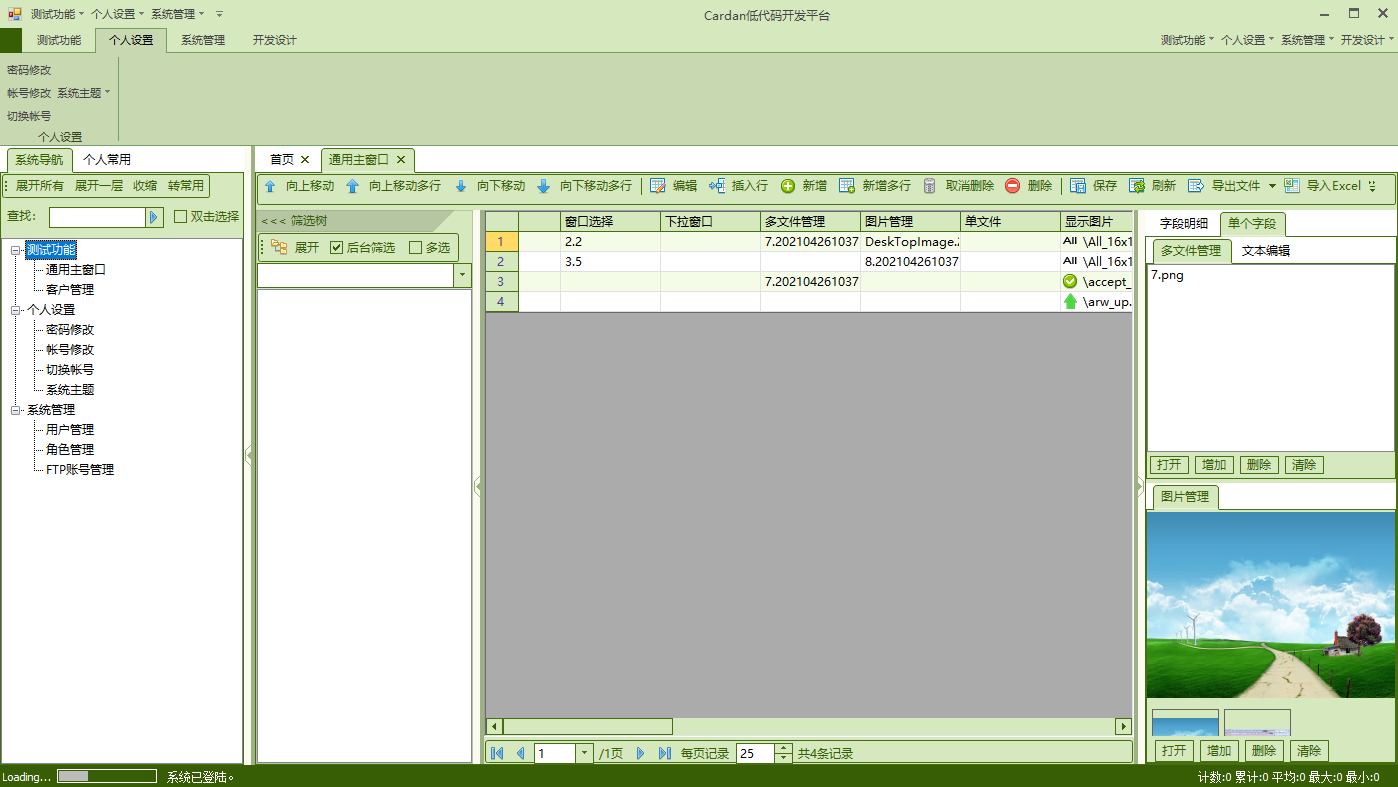Click the 取消删除 undo delete icon
Image resolution: width=1398 pixels, height=787 pixels.
(930, 186)
